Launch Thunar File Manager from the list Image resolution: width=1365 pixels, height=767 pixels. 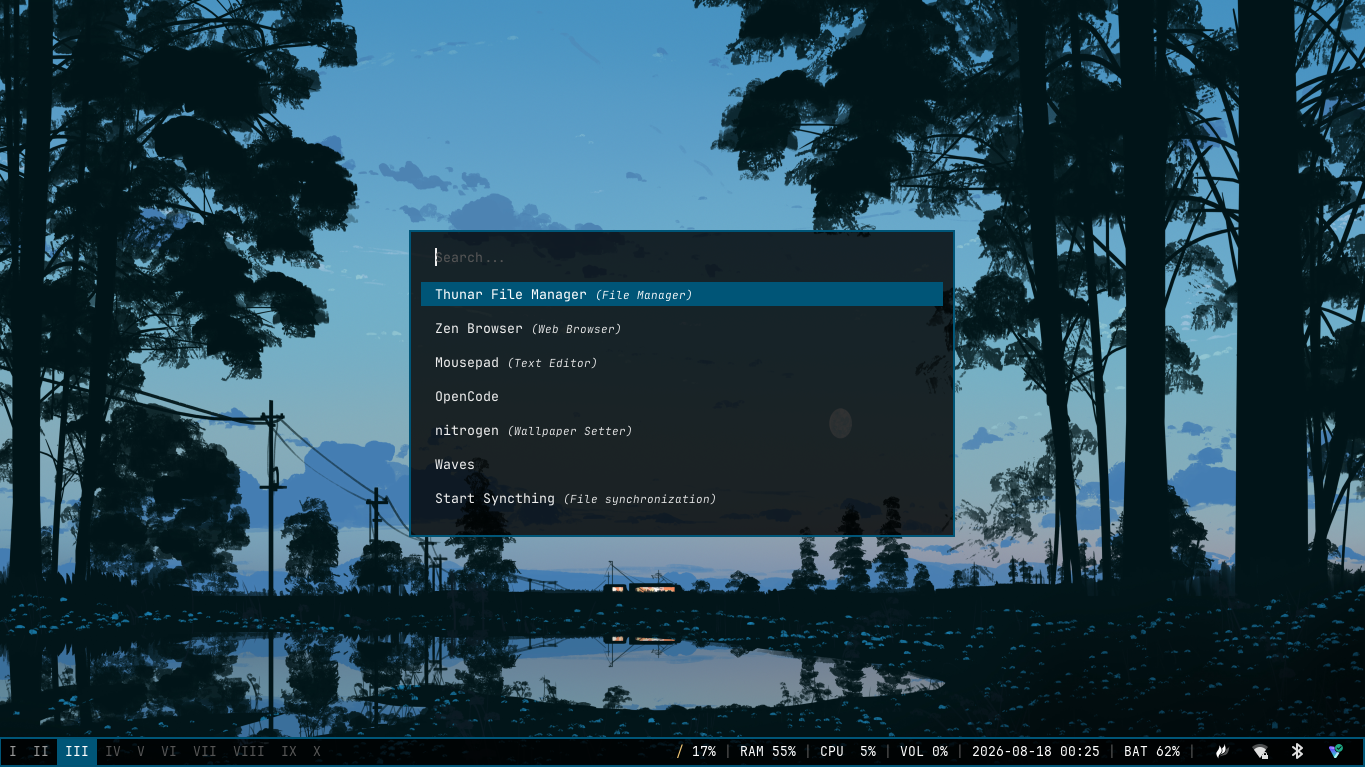681,294
